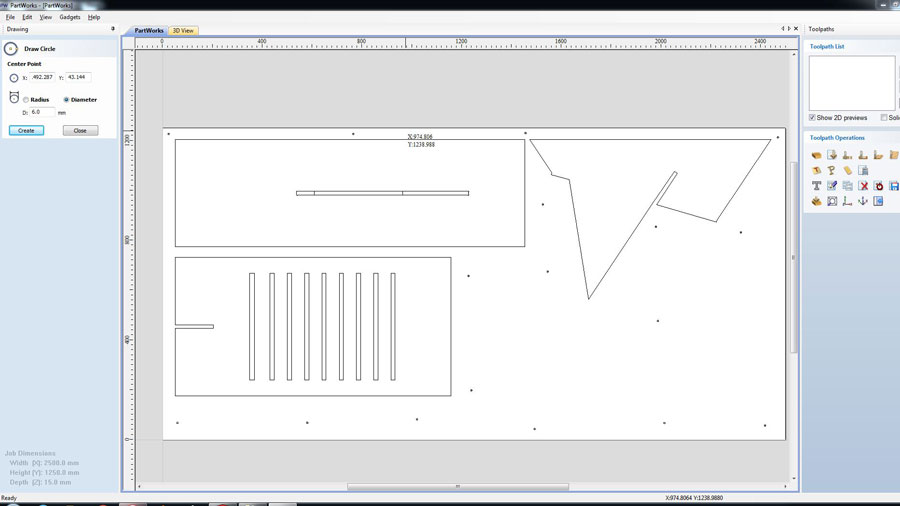This screenshot has width=900, height=506.
Task: Click the square frame with circle icon
Action: pyautogui.click(x=832, y=201)
